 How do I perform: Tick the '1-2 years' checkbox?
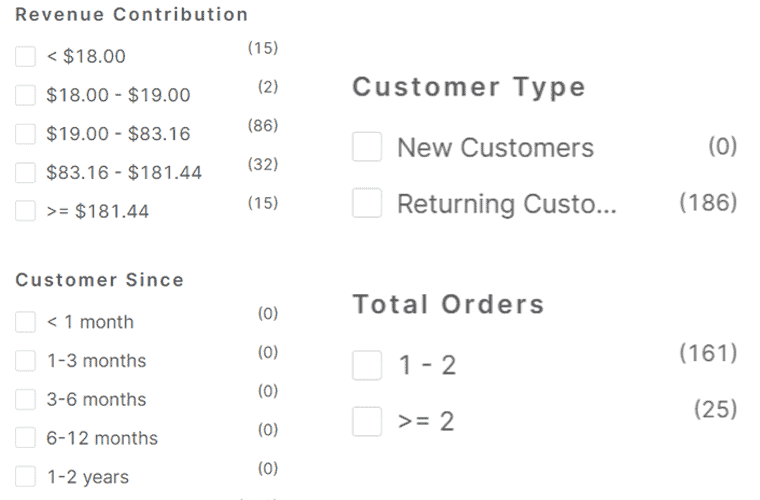26,477
